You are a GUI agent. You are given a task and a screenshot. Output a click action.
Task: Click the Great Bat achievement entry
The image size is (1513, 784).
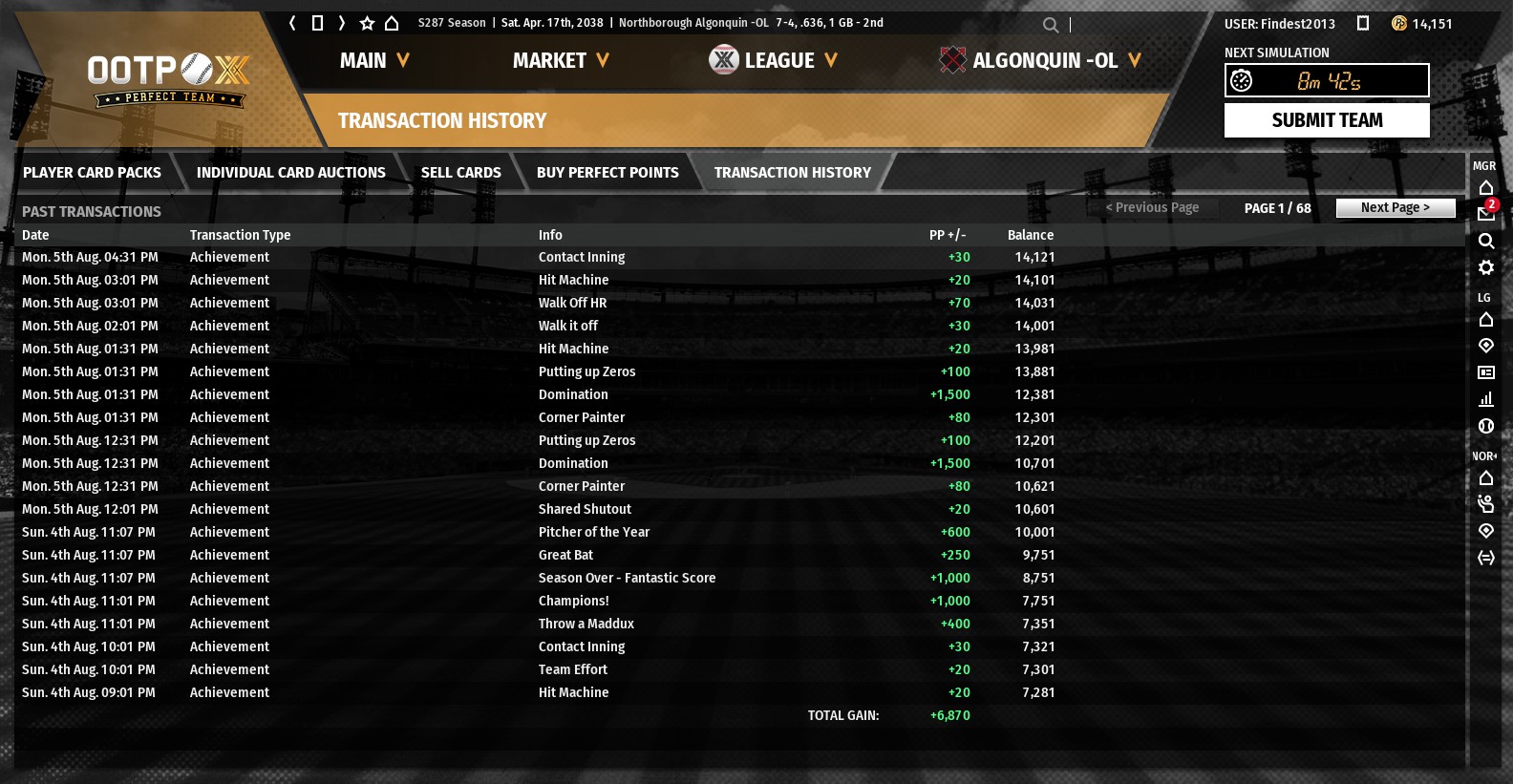point(565,555)
